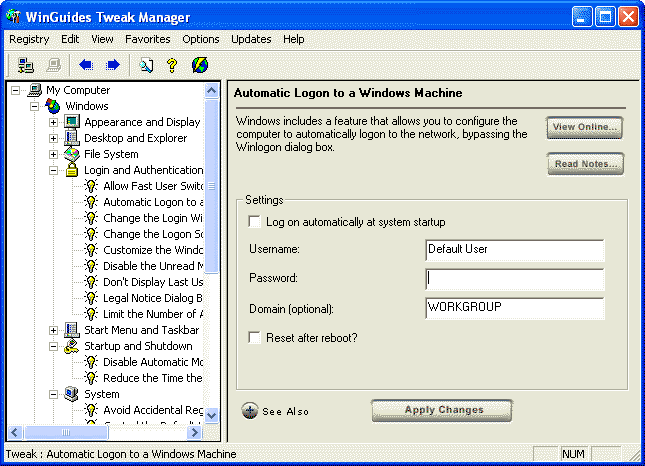Screen dimensions: 645x466
Task: Open the Edit menu
Action: 70,39
